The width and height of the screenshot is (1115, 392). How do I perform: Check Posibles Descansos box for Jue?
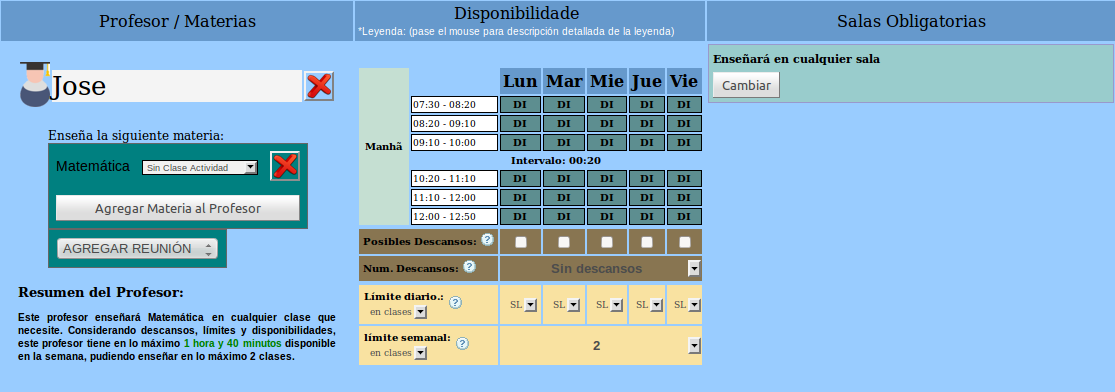click(646, 243)
